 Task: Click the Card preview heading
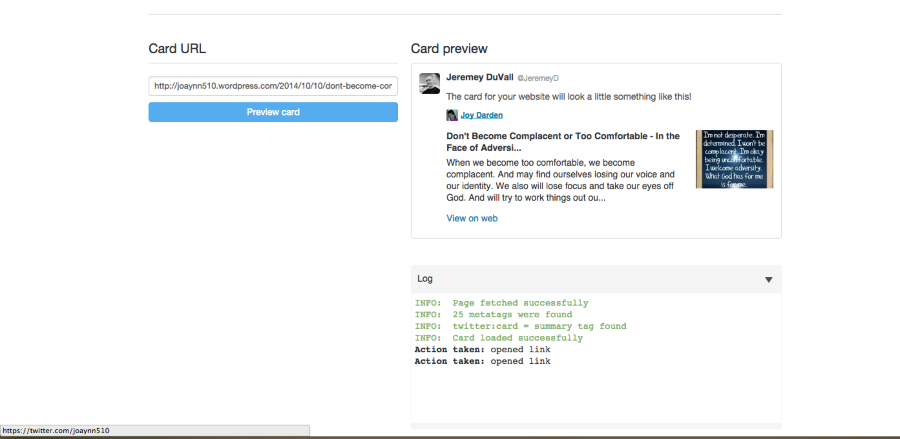pos(449,49)
